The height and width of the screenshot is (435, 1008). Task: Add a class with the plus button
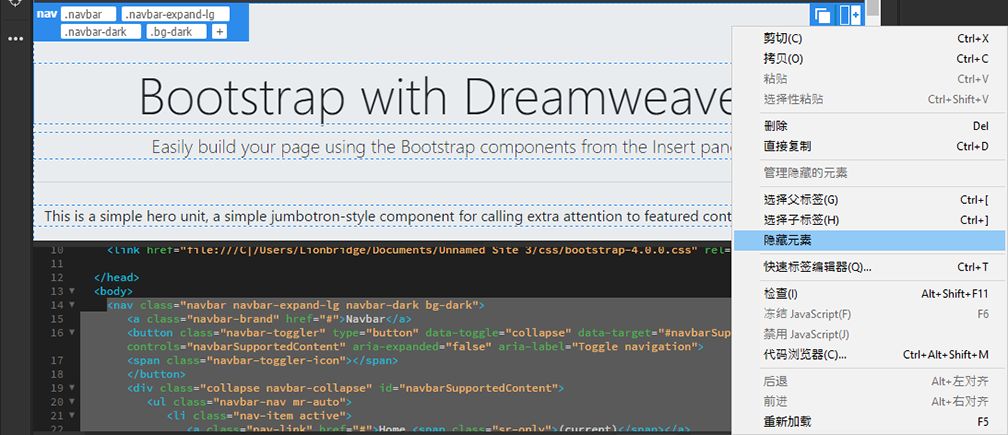tap(219, 31)
